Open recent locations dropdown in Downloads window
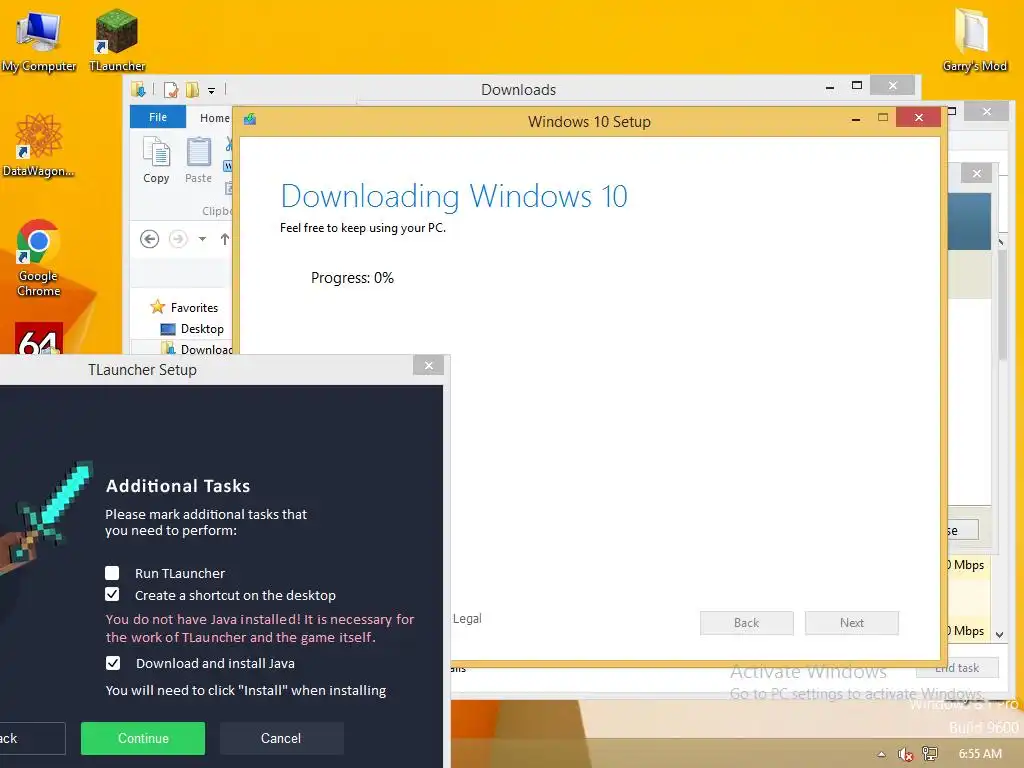This screenshot has width=1024, height=768. [x=202, y=239]
